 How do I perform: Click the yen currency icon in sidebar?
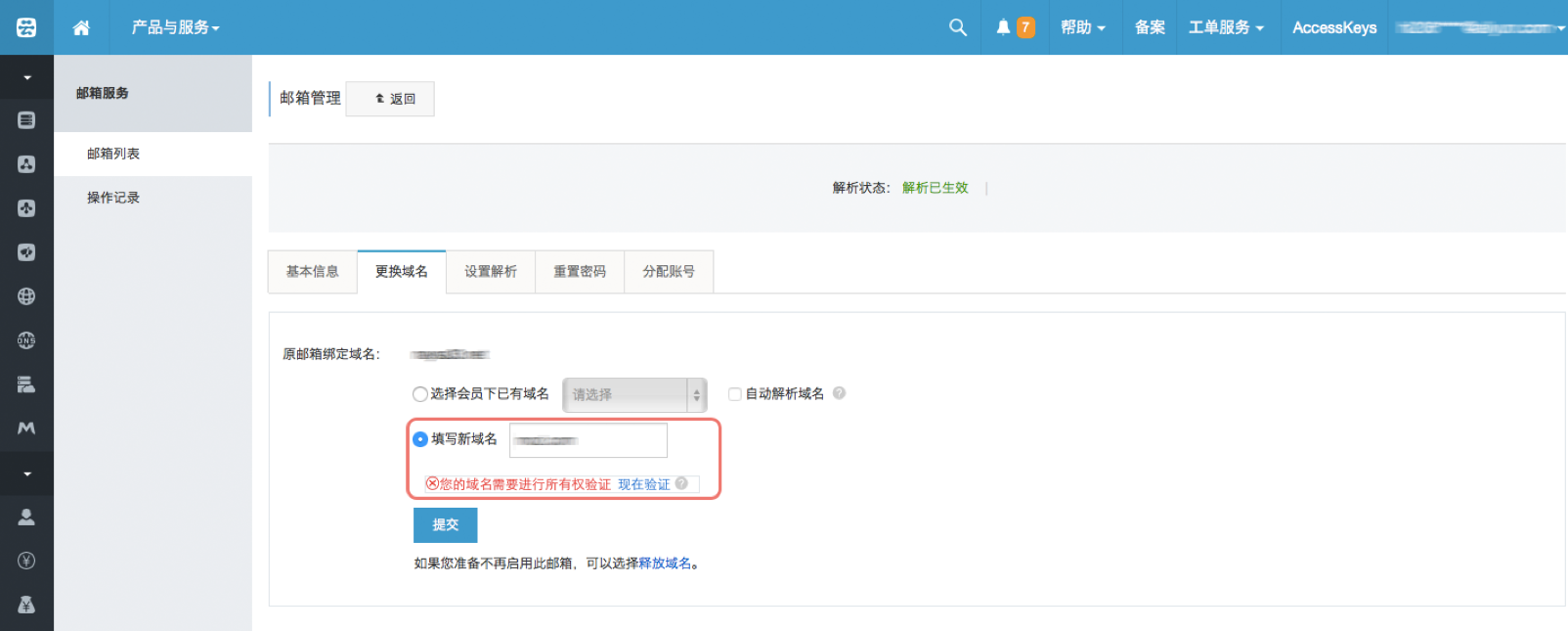point(26,561)
